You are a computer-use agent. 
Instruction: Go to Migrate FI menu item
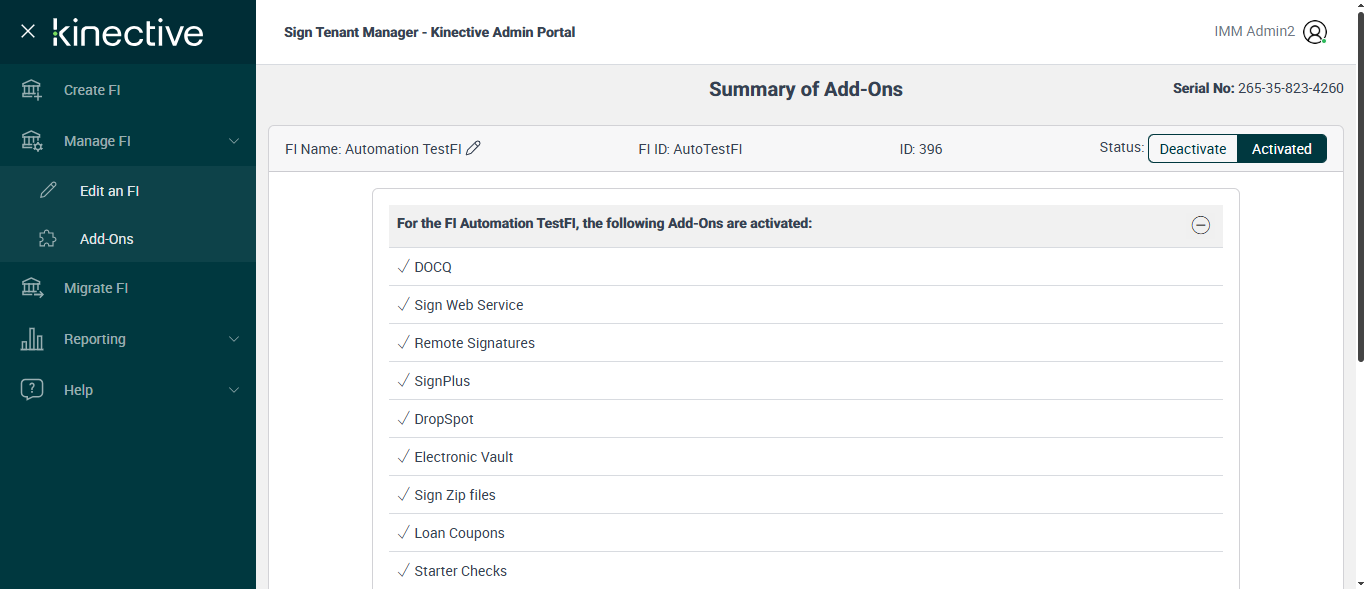(x=96, y=288)
